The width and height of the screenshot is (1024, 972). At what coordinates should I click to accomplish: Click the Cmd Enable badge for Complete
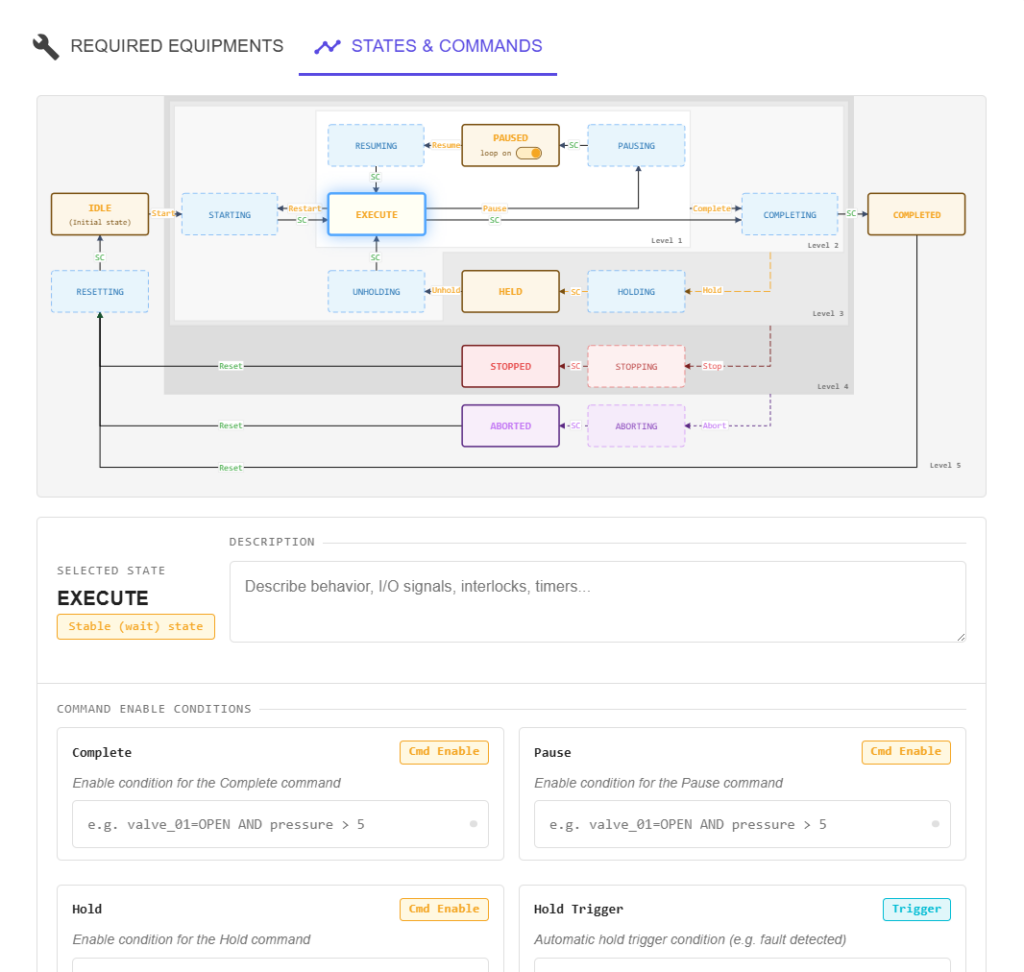pos(444,752)
